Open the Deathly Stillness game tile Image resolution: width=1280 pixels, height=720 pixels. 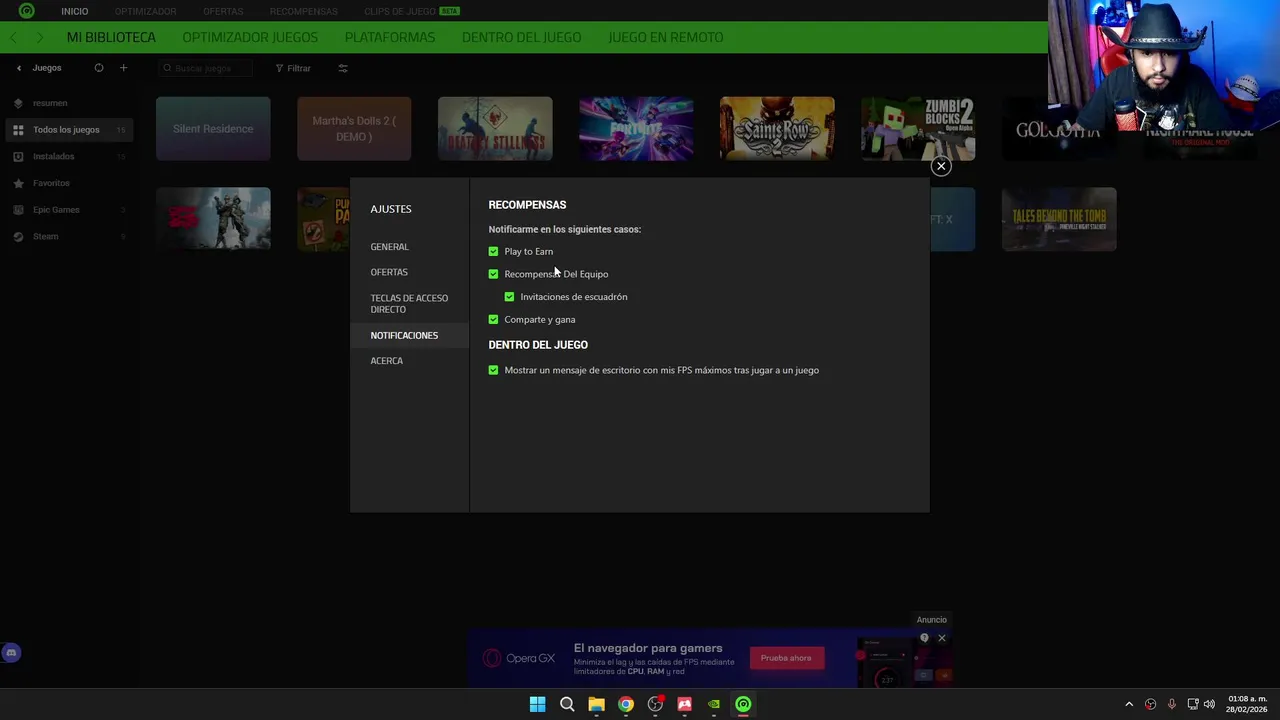(x=495, y=129)
